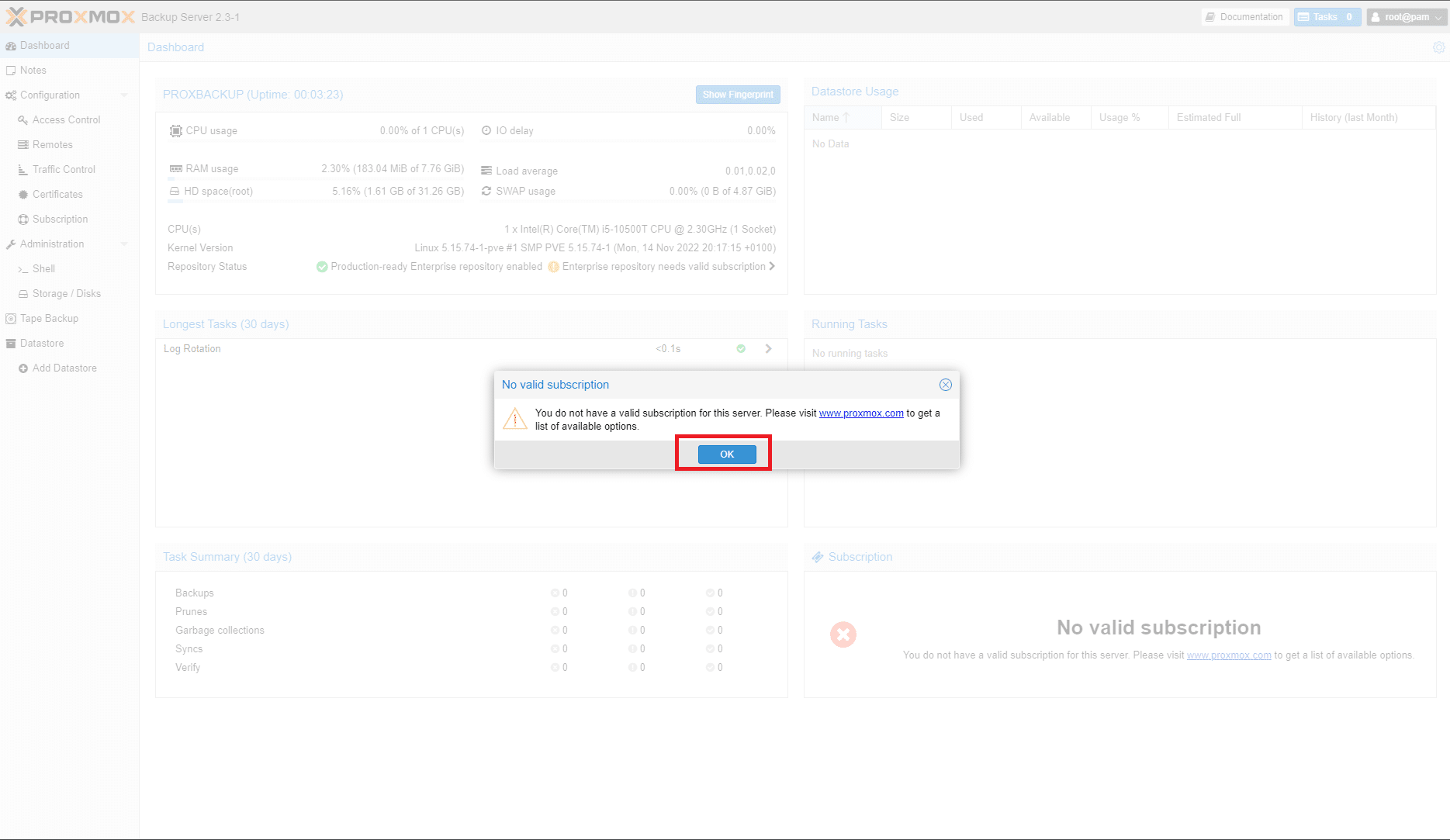Click the Traffic Control chart icon
Screen dimensions: 1450x840
pos(23,170)
